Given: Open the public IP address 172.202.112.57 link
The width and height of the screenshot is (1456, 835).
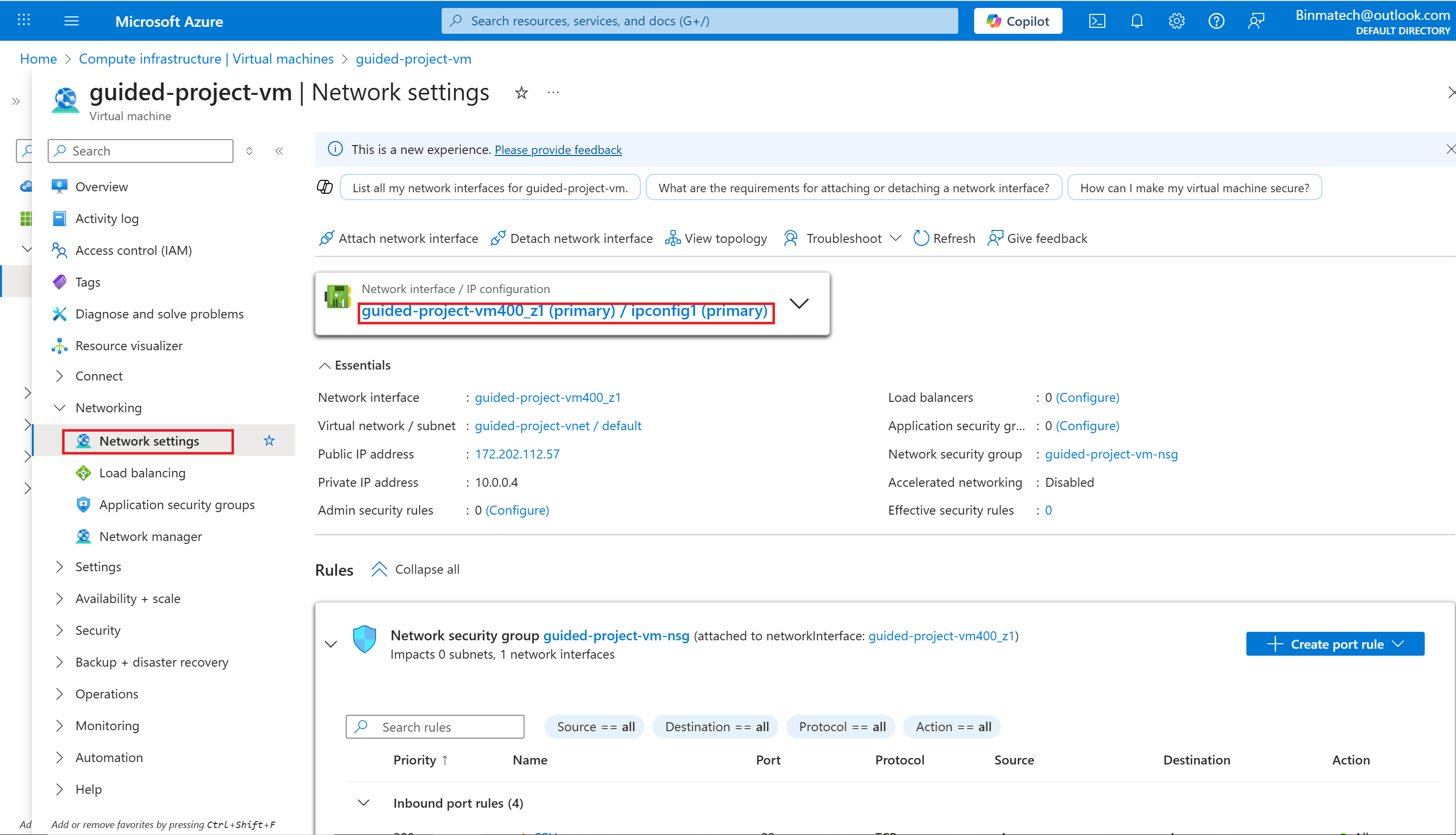Looking at the screenshot, I should coord(517,454).
